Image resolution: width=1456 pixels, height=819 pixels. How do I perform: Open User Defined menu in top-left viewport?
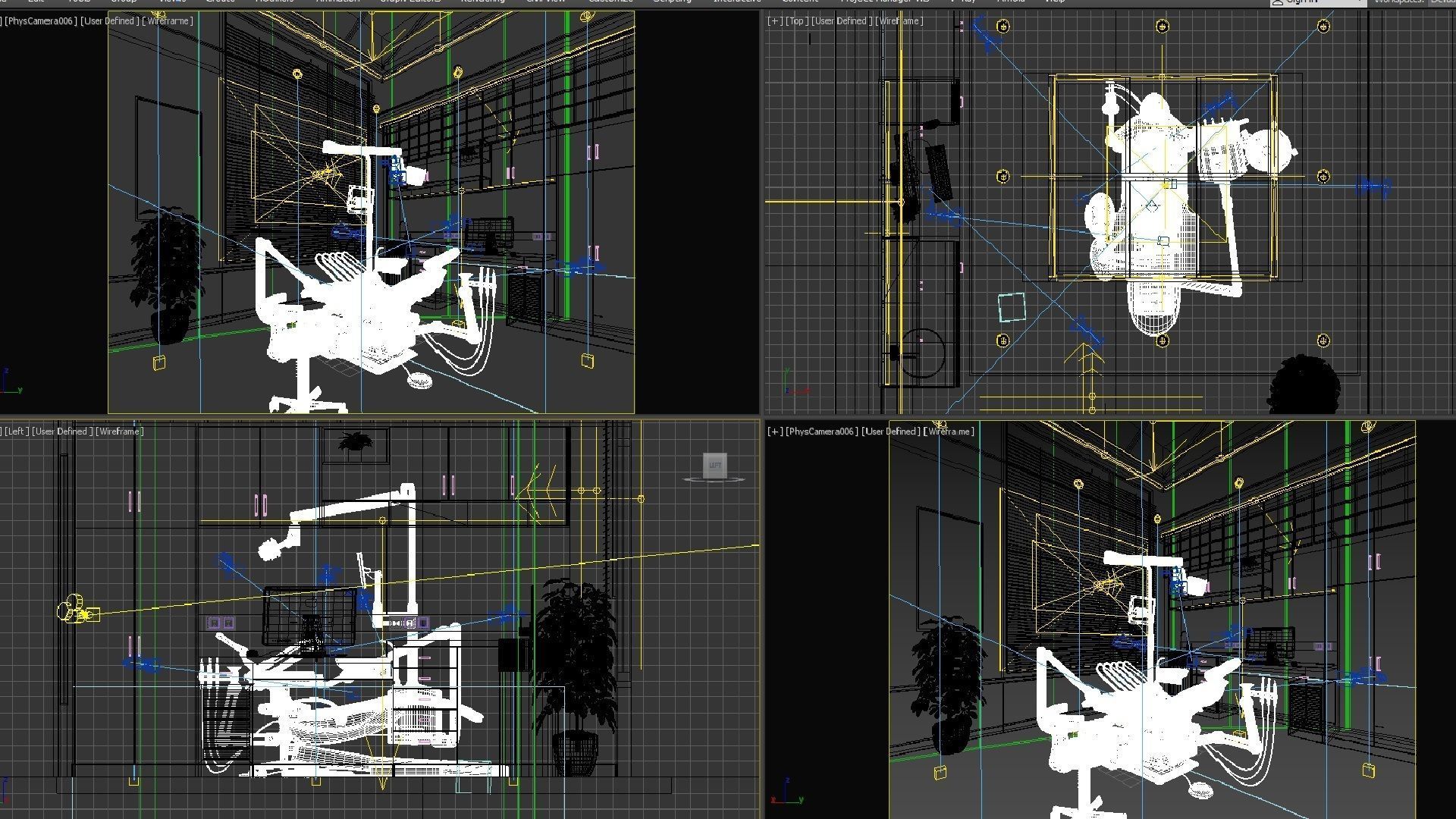pyautogui.click(x=110, y=21)
